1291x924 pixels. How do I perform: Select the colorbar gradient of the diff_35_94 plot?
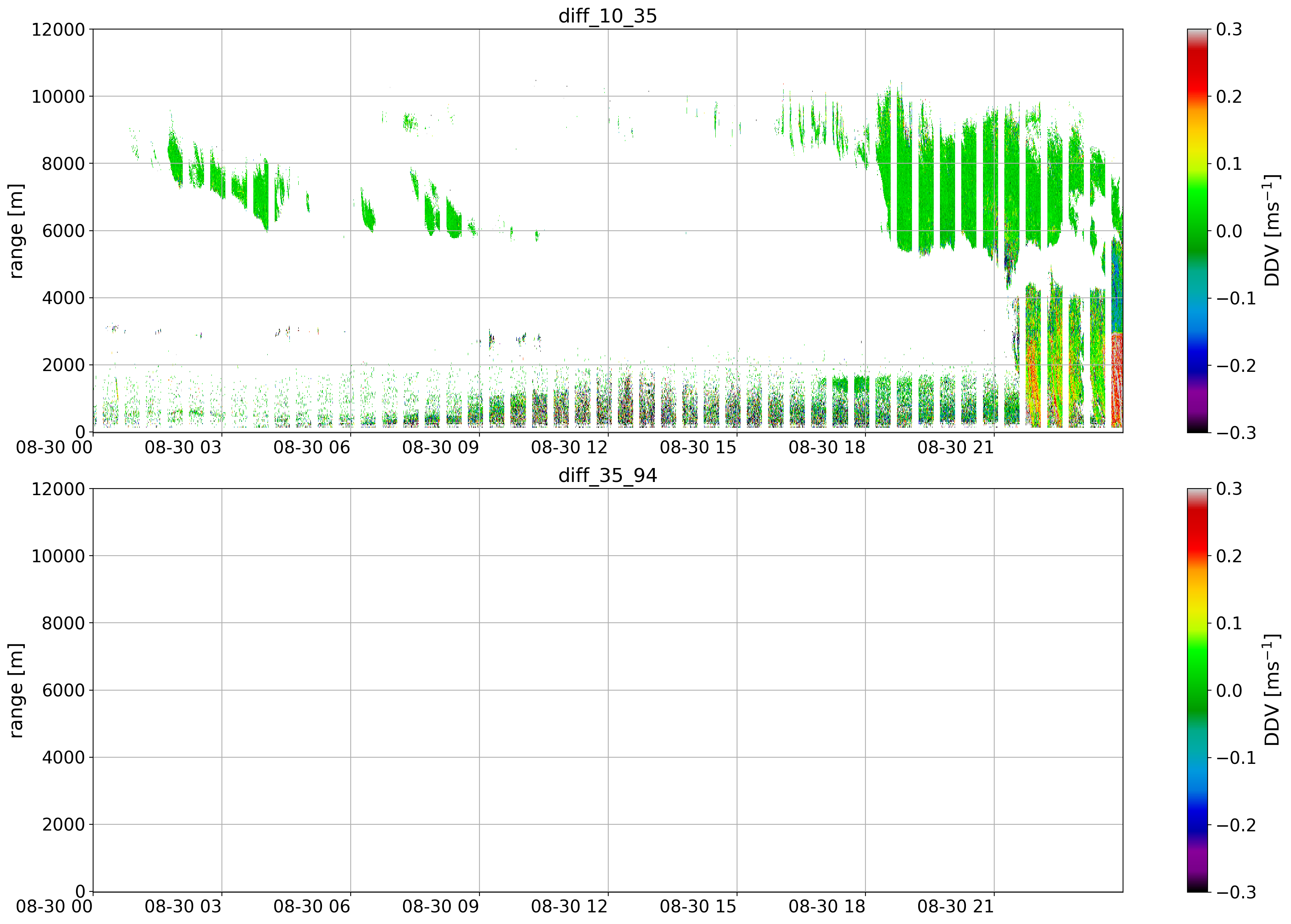coord(1198,689)
